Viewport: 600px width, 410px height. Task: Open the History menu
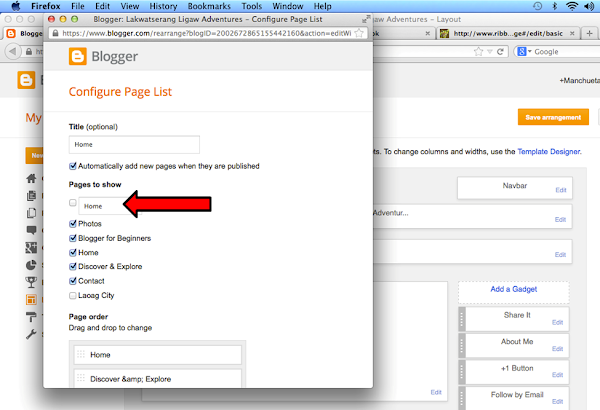pyautogui.click(x=163, y=6)
